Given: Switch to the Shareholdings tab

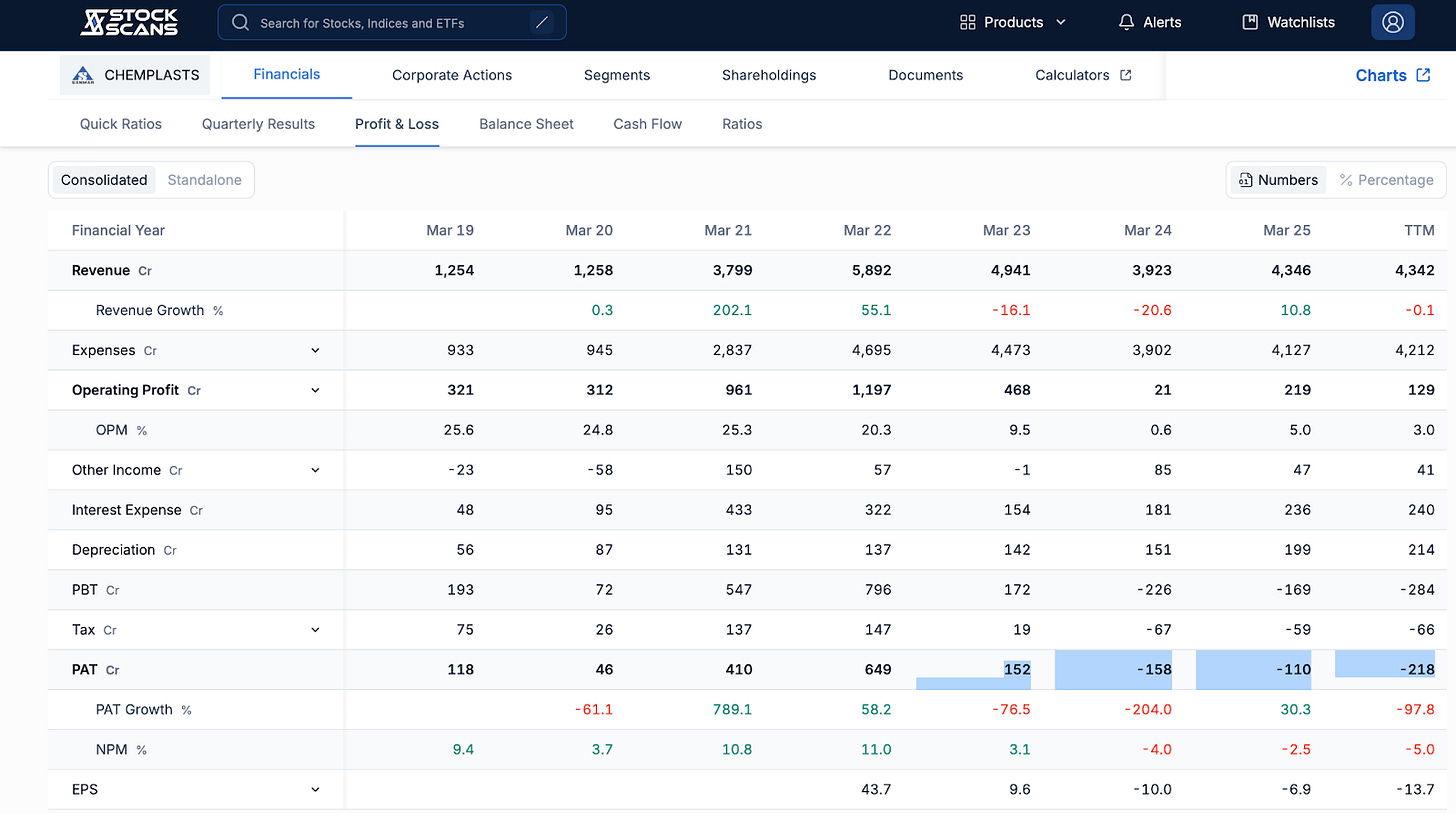Looking at the screenshot, I should (769, 75).
